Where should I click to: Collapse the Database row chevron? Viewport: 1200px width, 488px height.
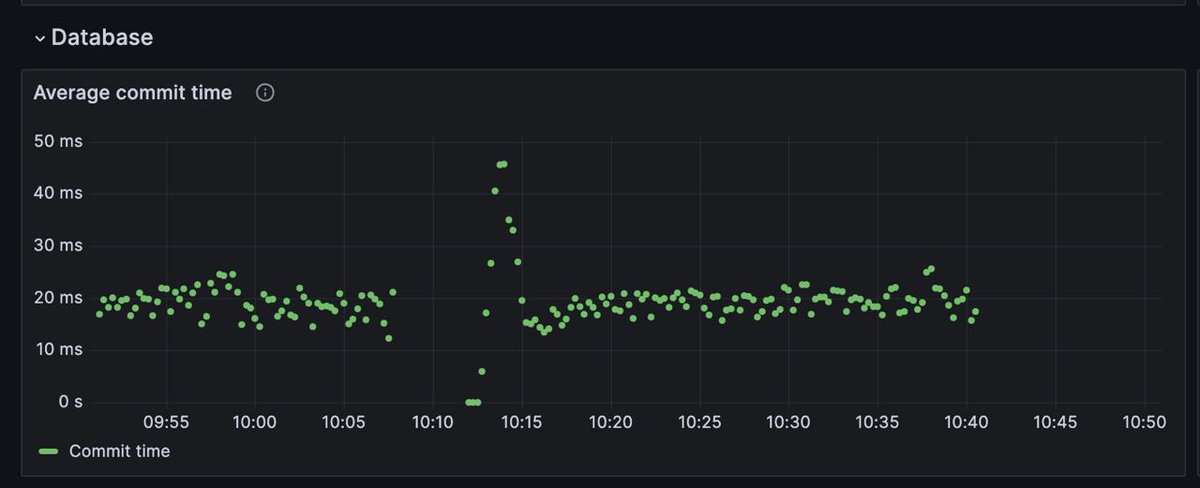point(40,38)
